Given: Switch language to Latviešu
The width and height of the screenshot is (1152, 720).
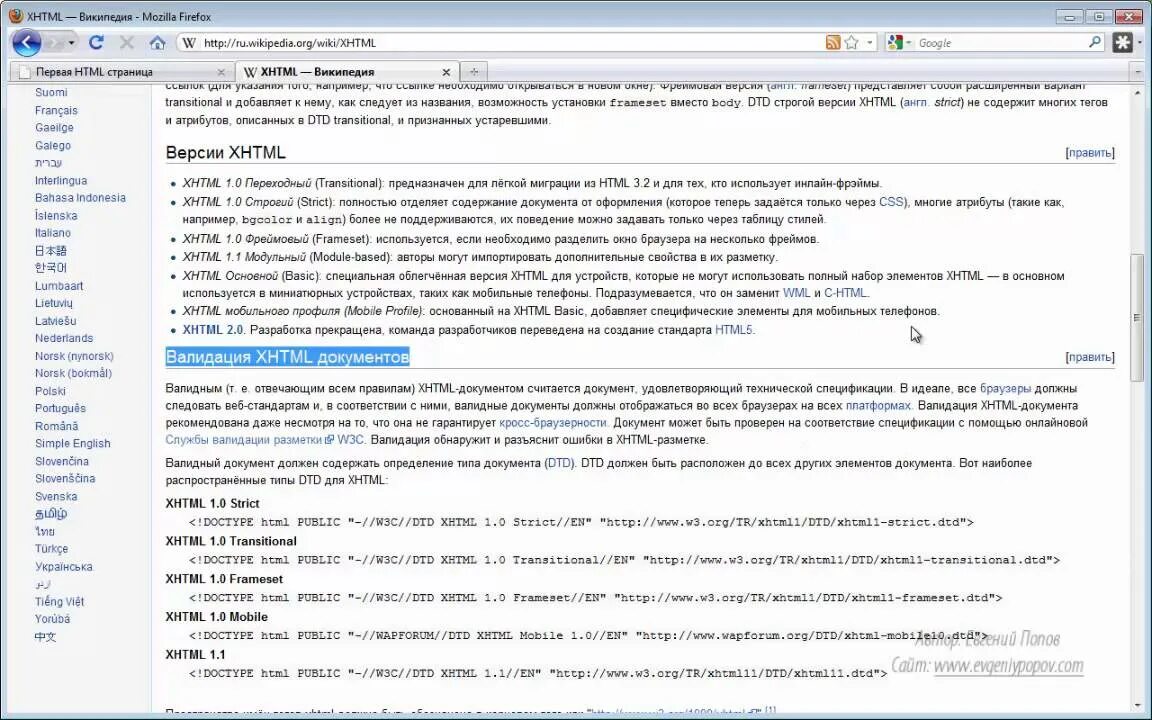Looking at the screenshot, I should coord(55,321).
